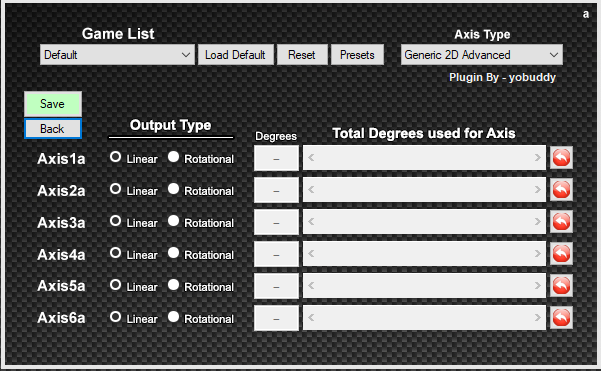Screen dimensions: 601x371
Task: Click Axis6a degrees slider right arrow
Action: click(538, 317)
